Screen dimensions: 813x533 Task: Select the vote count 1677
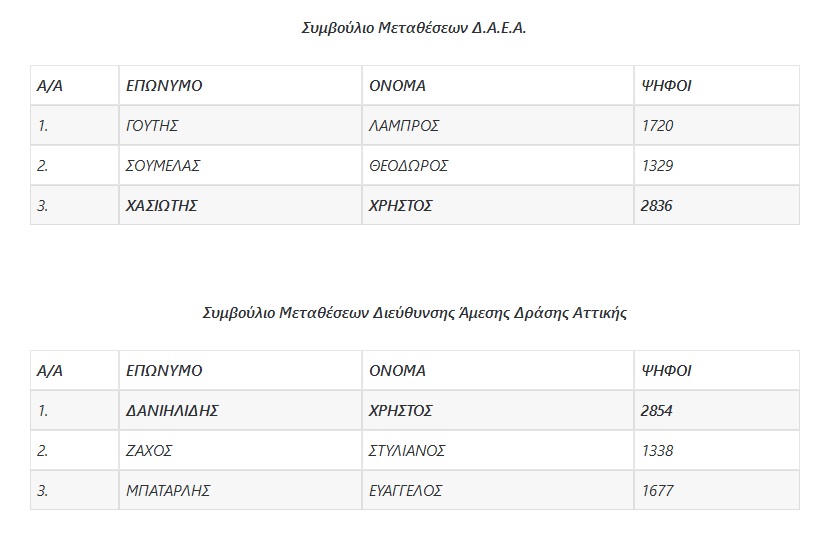657,491
